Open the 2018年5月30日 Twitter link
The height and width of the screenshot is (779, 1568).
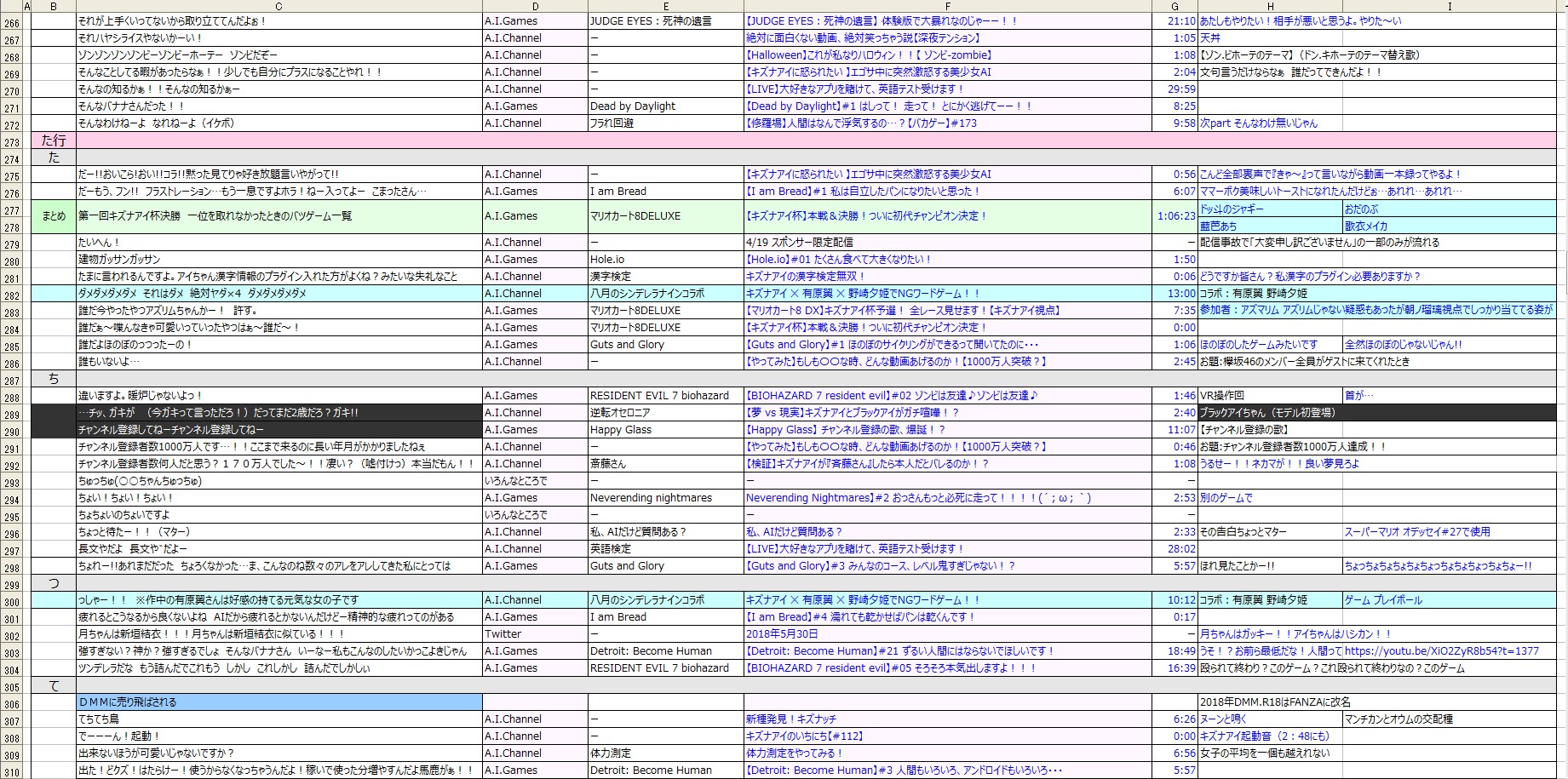tap(782, 633)
